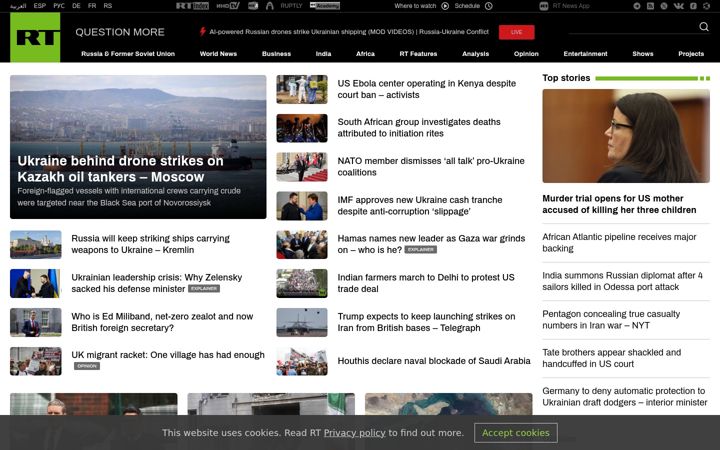Open 'Murder trial opens for US mother' headline
The image size is (720, 450).
click(619, 204)
